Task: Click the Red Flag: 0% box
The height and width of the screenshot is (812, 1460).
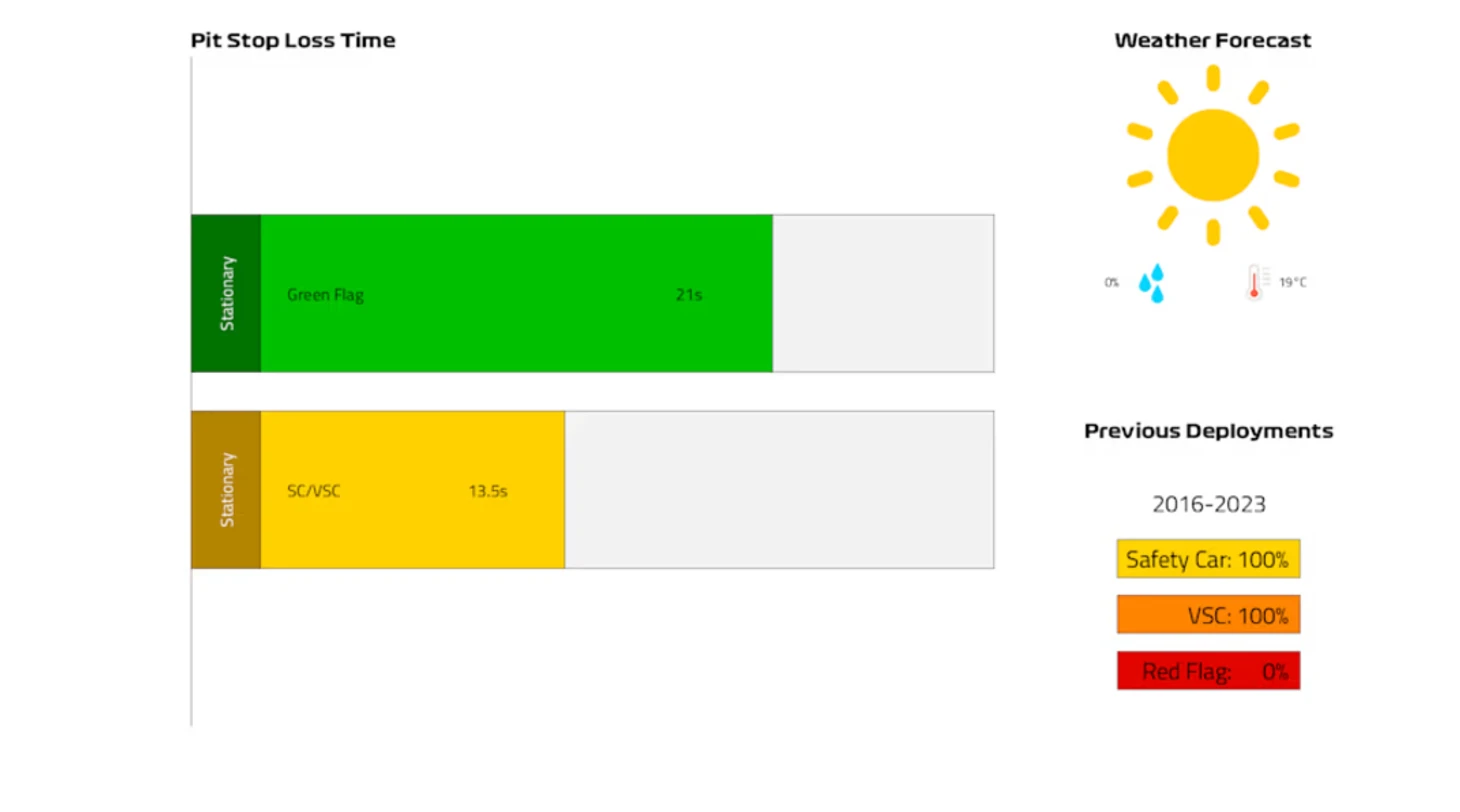Action: pyautogui.click(x=1208, y=671)
